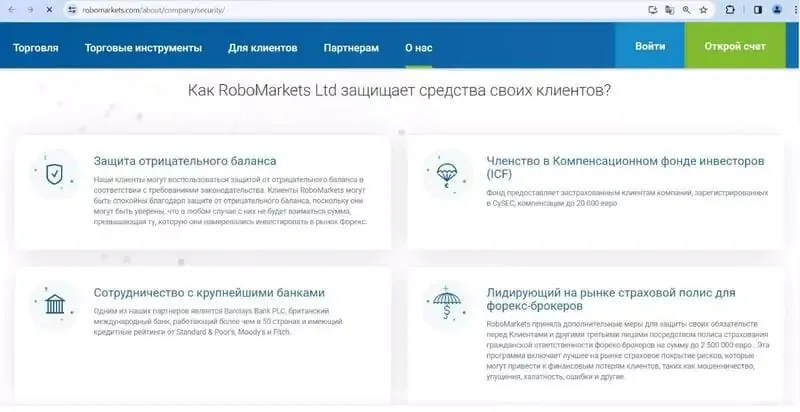Toggle the browser side panel icon
This screenshot has height=412, width=800.
(x=758, y=10)
